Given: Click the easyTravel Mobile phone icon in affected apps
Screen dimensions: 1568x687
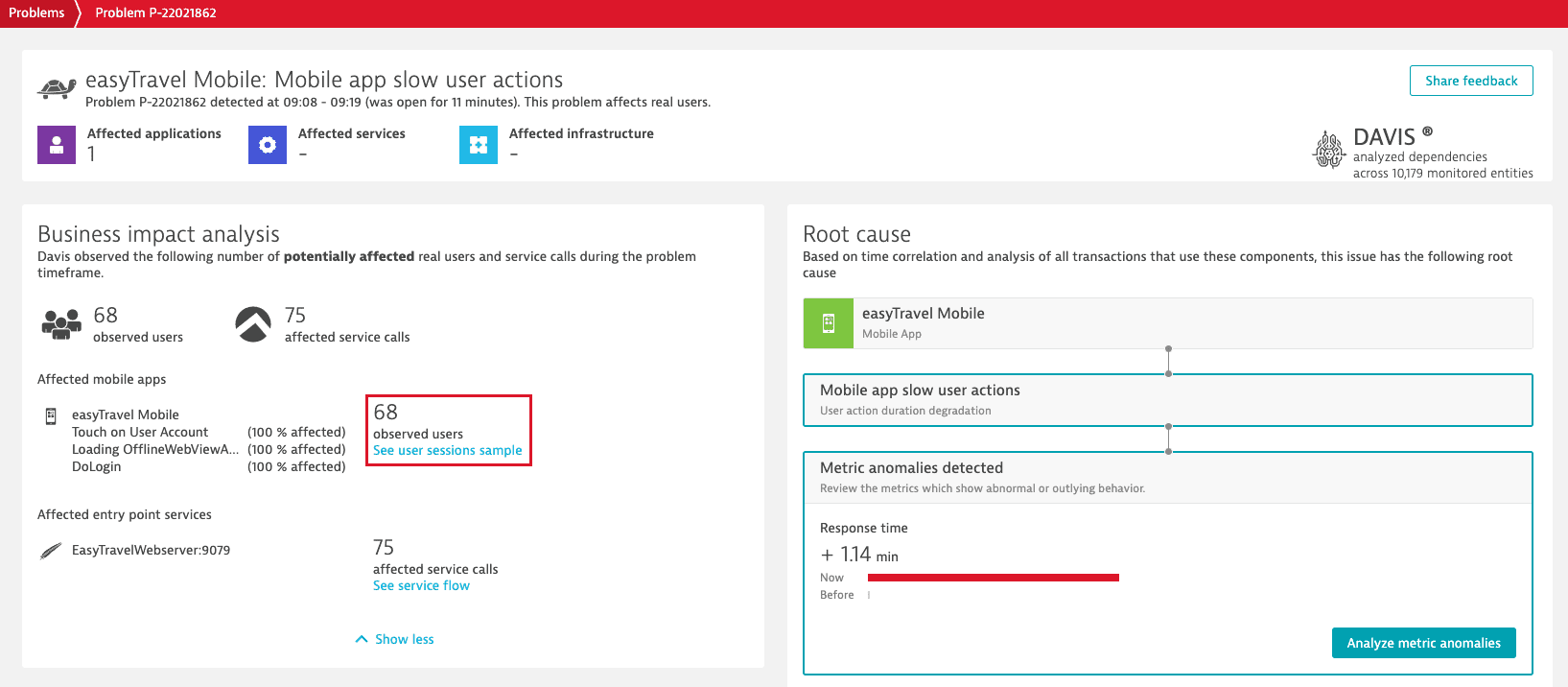Looking at the screenshot, I should pyautogui.click(x=51, y=415).
